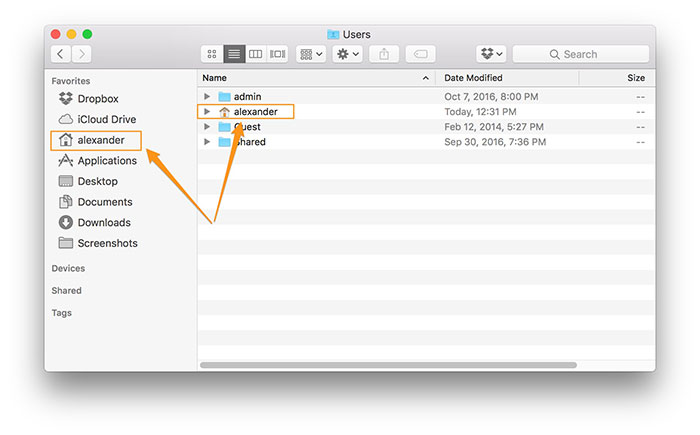Select the alexander home folder row
This screenshot has width=700, height=435.
[x=426, y=112]
